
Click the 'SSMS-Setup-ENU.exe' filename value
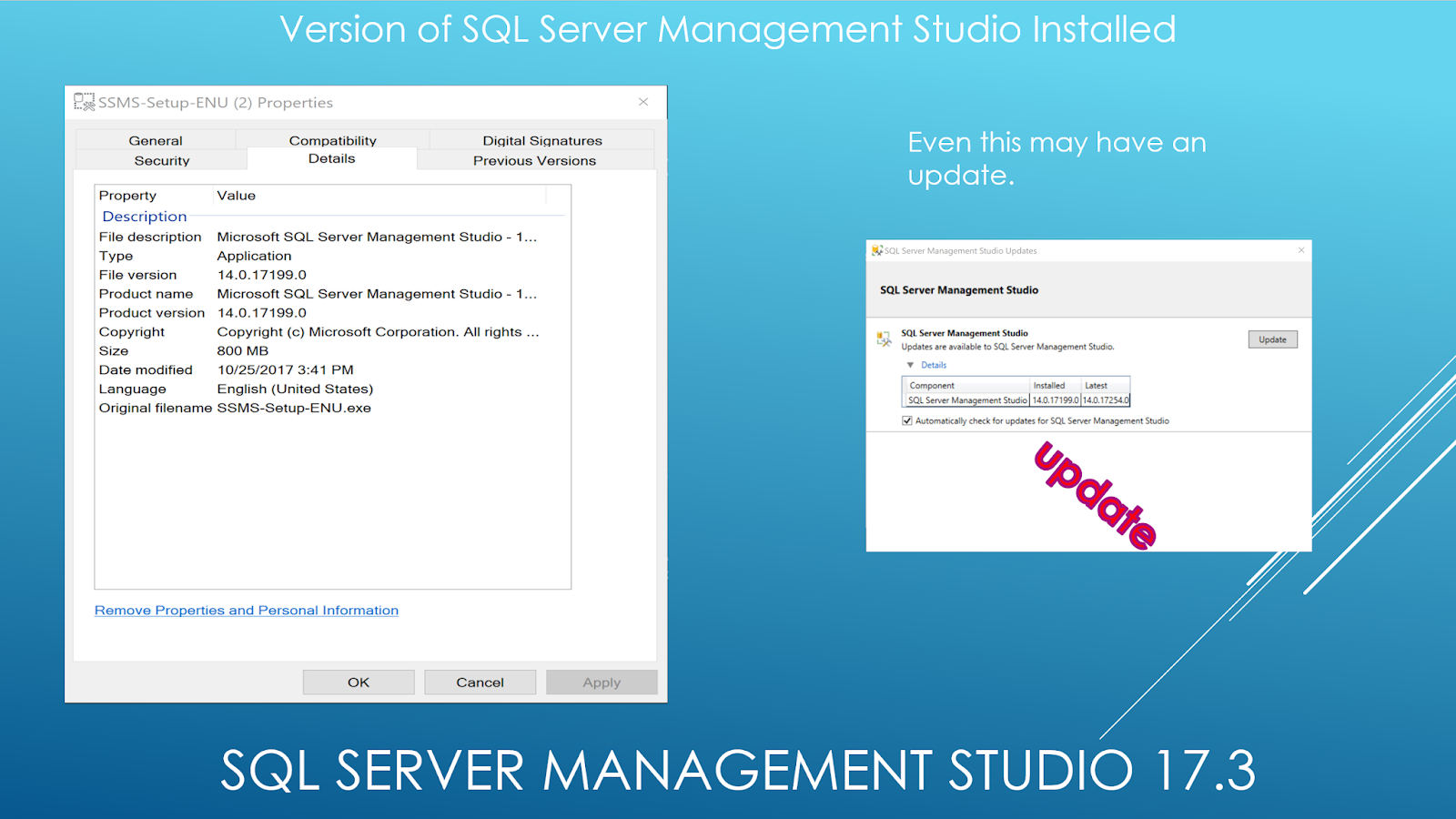click(x=294, y=409)
